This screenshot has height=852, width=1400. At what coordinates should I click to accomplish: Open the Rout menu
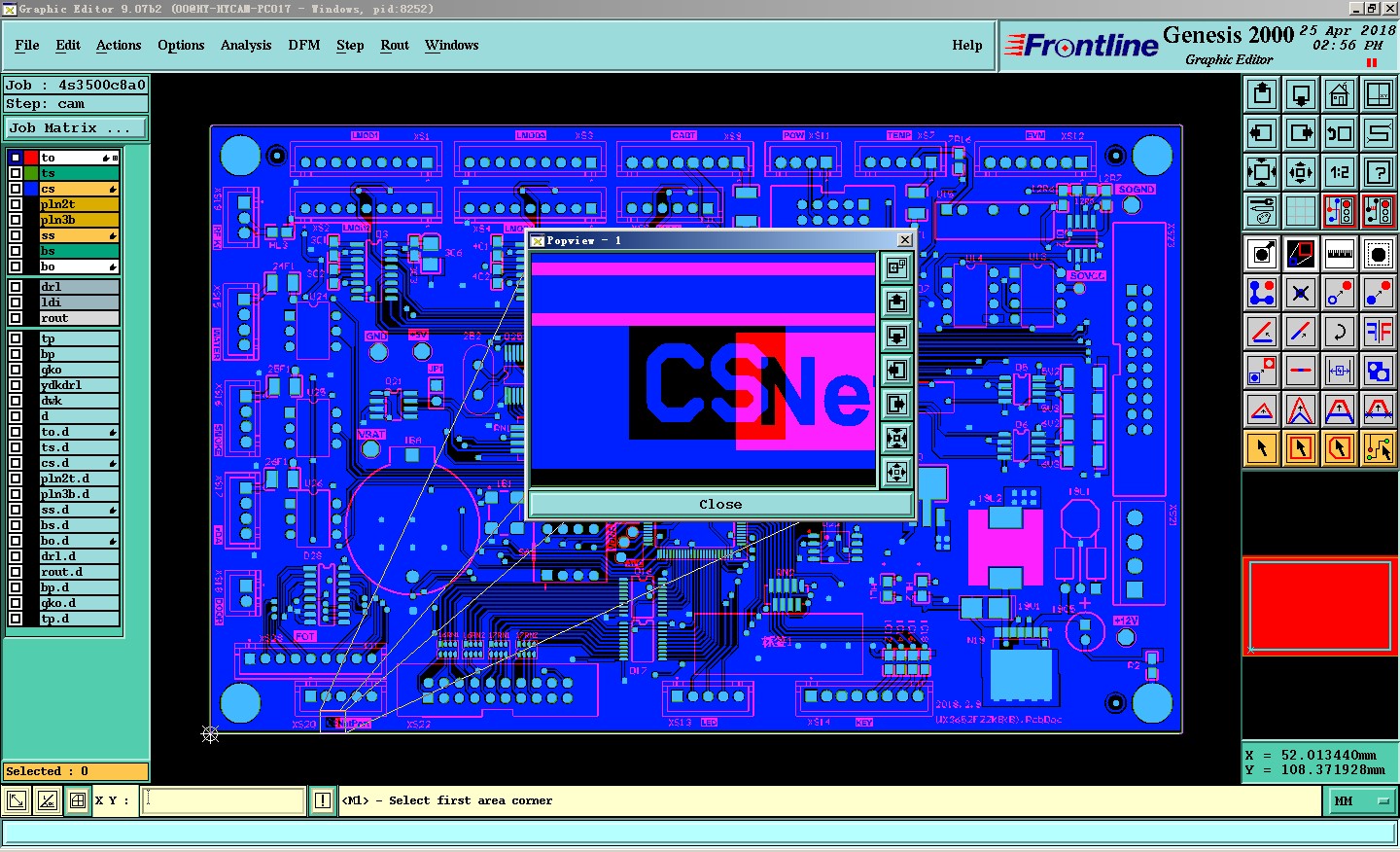pyautogui.click(x=395, y=45)
